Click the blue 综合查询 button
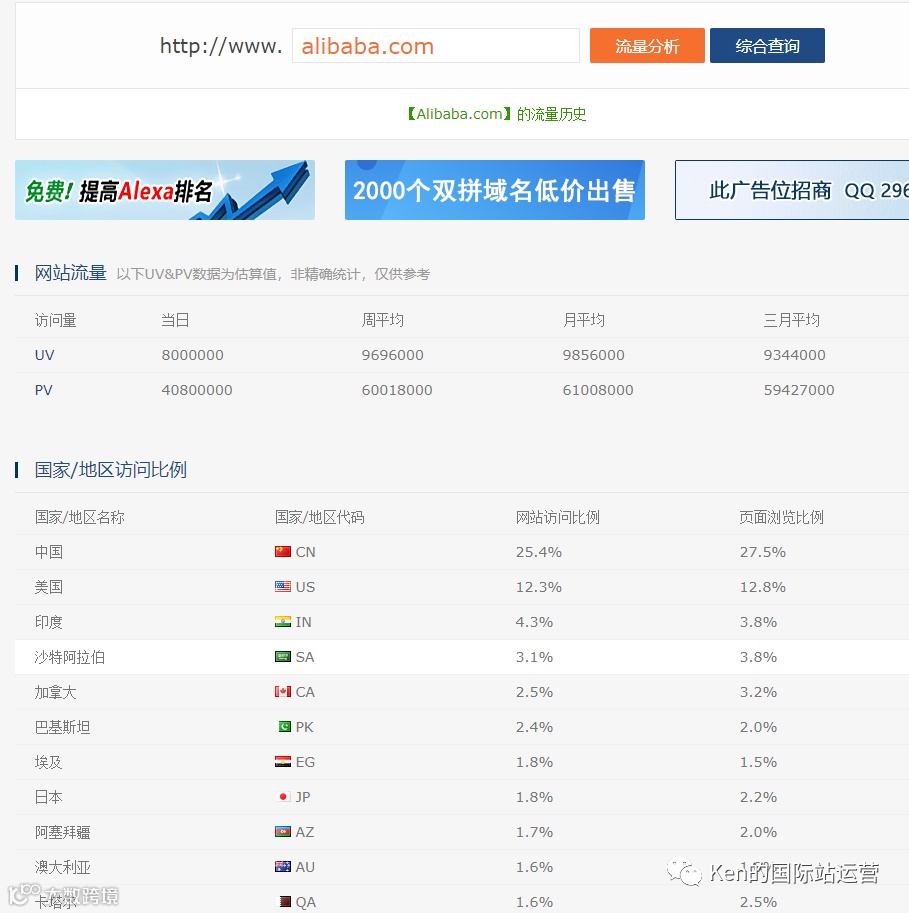 767,45
